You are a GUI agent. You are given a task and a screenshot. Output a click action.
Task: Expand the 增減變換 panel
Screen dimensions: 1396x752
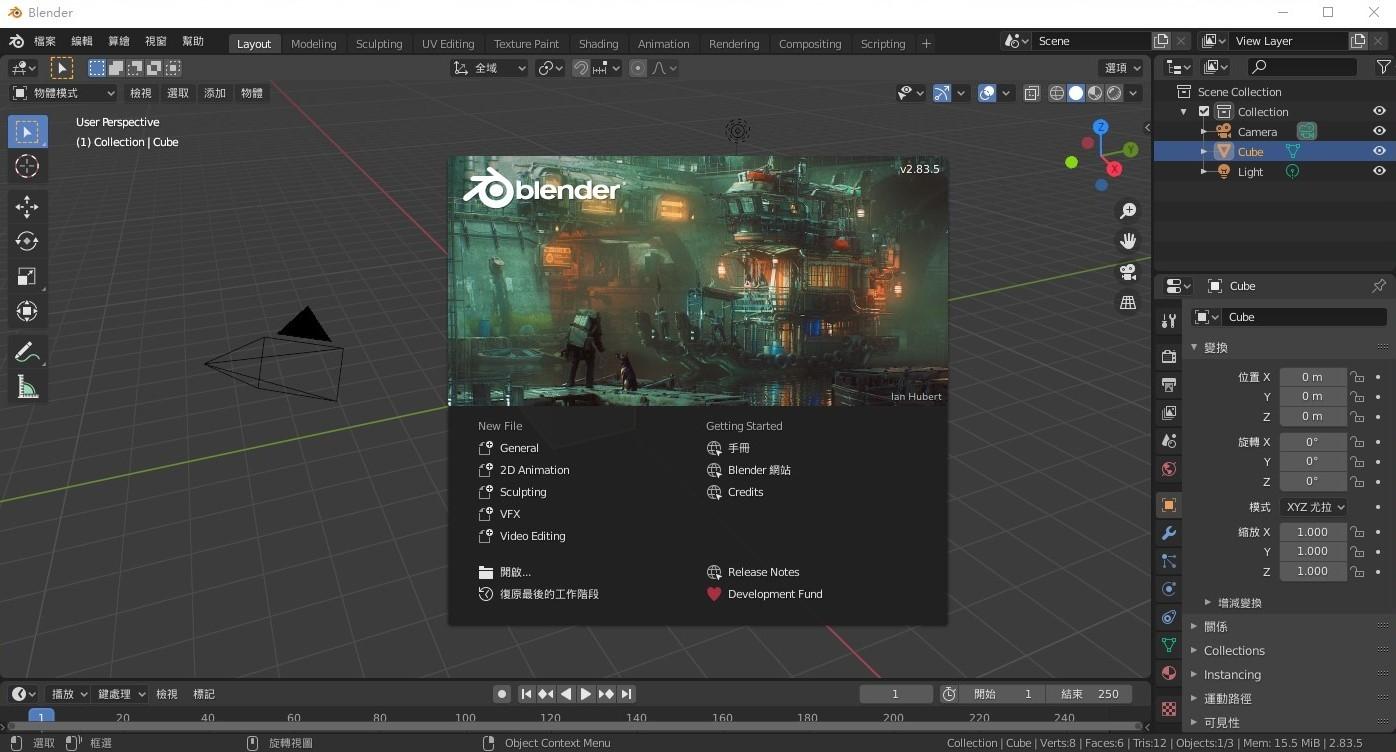1239,603
